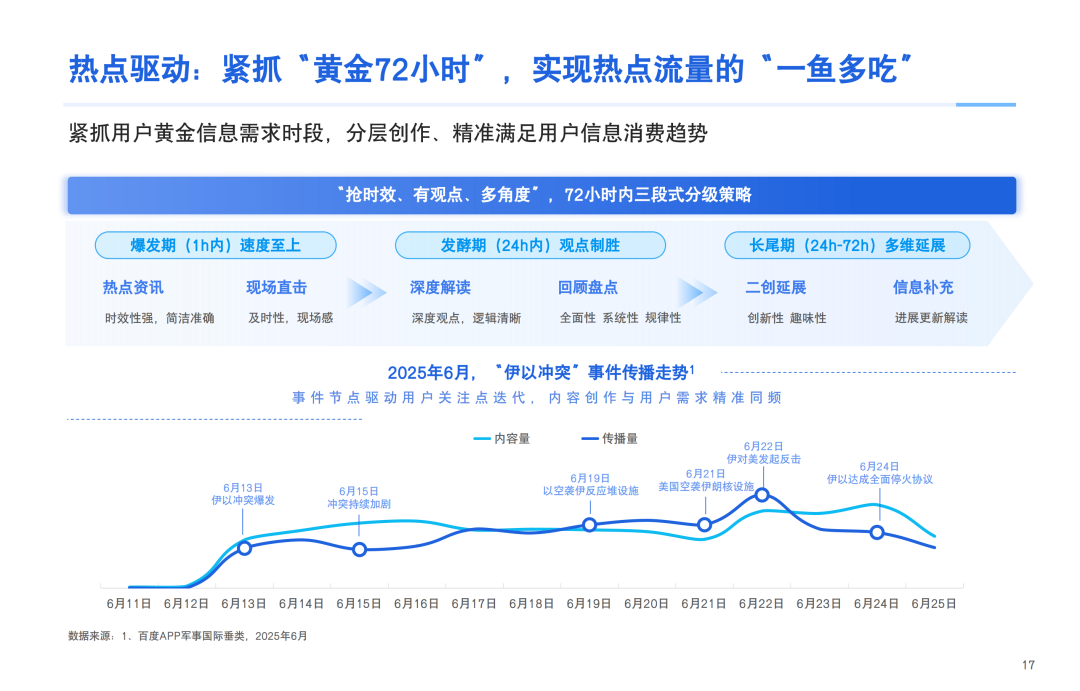Viewport: 1080px width, 691px height.
Task: Click the chevron arrow after 回顾盘点
Action: point(697,290)
